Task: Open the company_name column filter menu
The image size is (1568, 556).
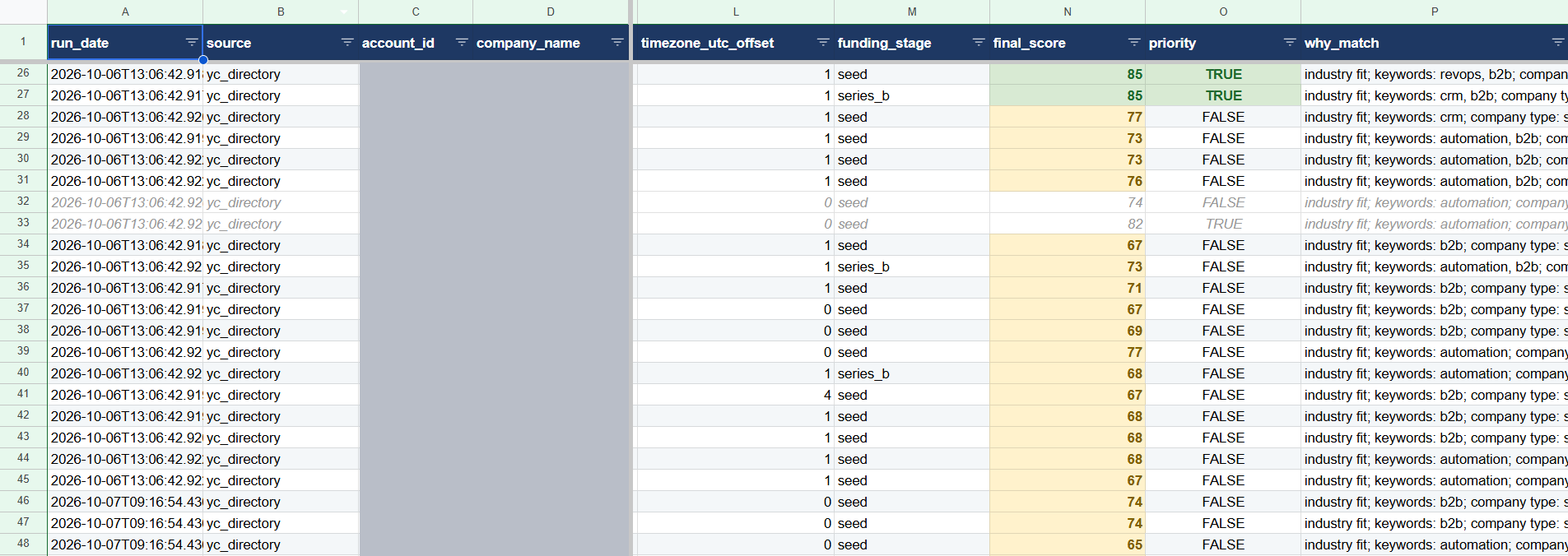Action: (617, 42)
